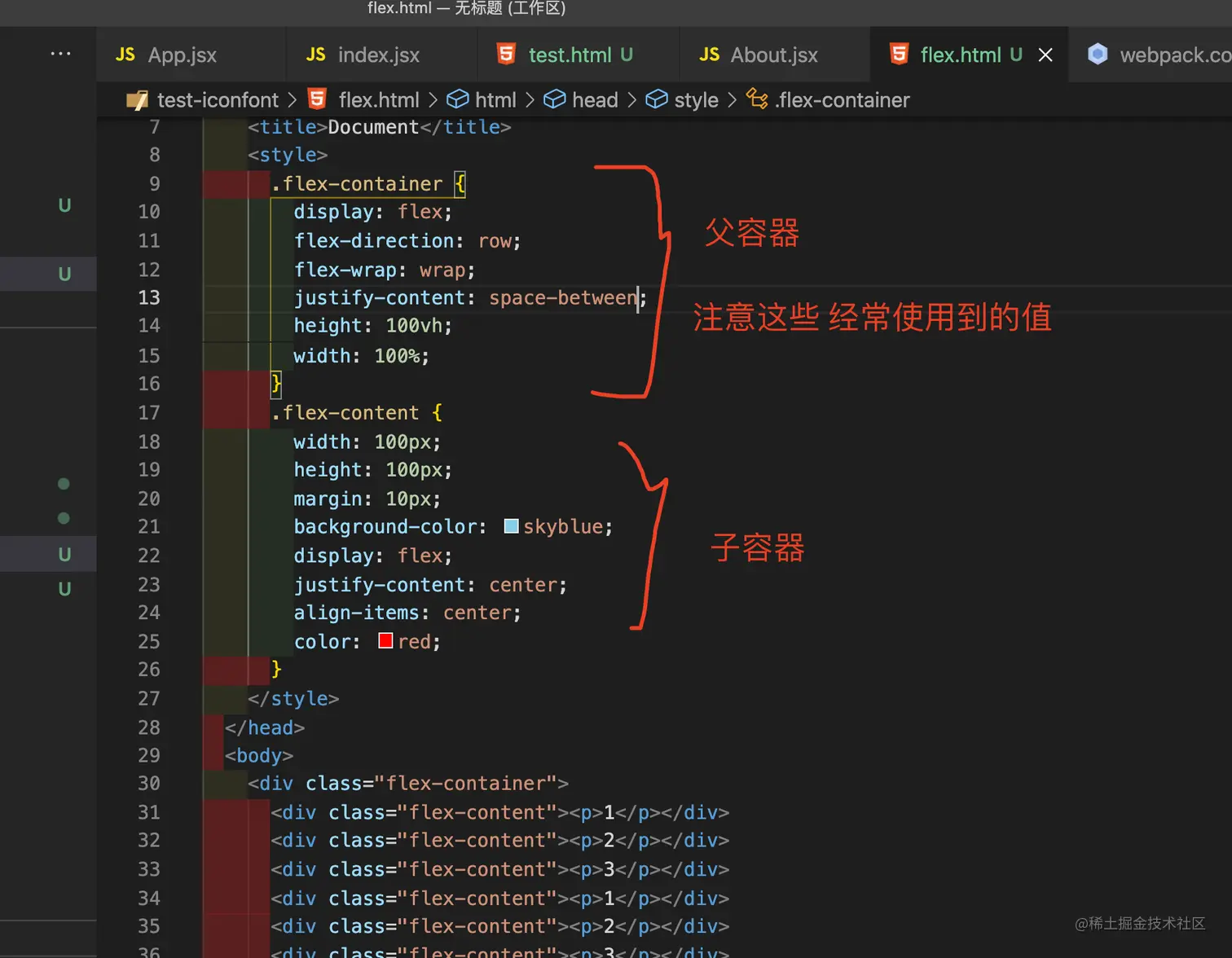Click the JS icon on index.jsx tab
The height and width of the screenshot is (958, 1232).
pyautogui.click(x=315, y=55)
